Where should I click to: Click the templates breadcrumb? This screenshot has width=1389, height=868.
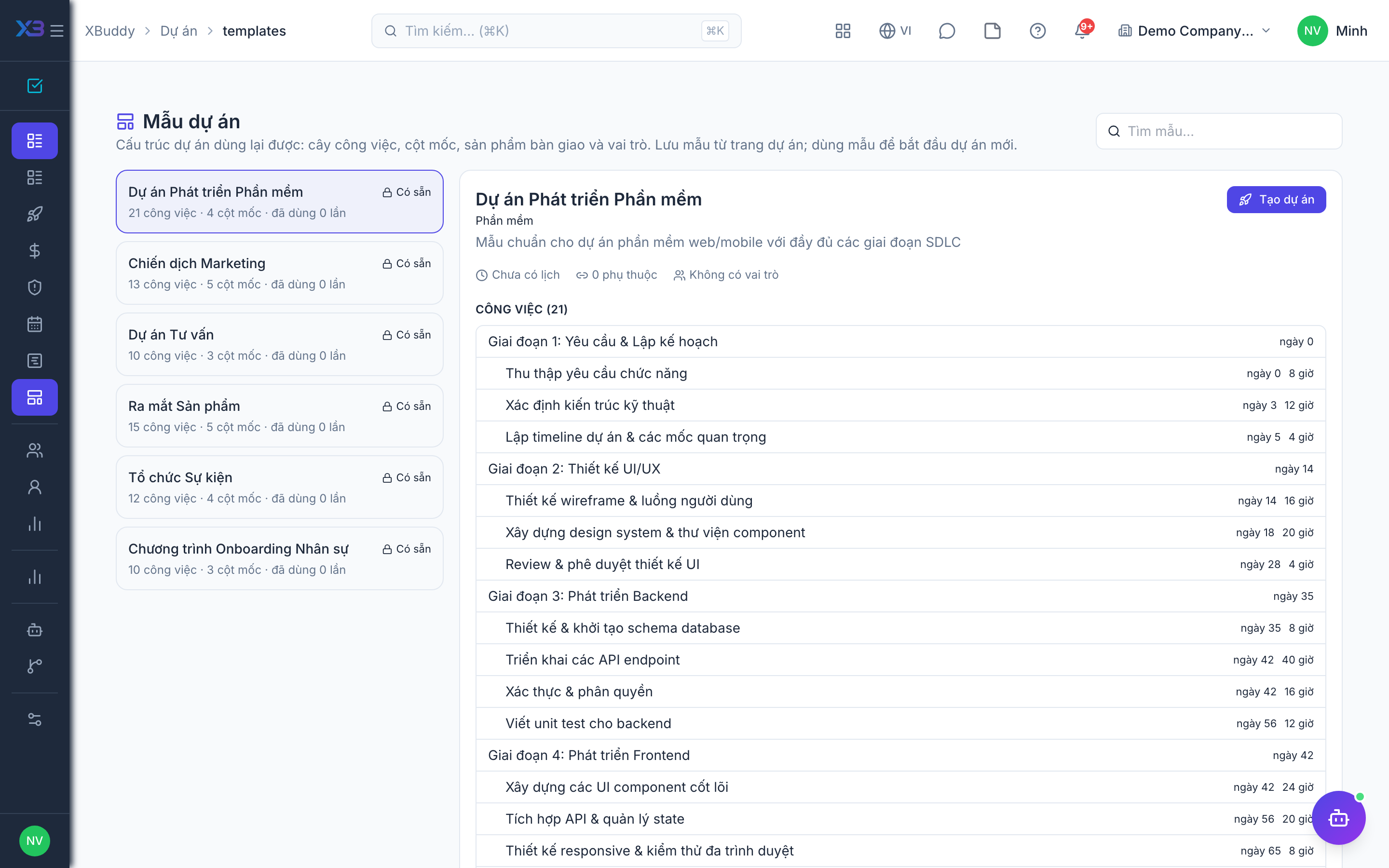[254, 31]
